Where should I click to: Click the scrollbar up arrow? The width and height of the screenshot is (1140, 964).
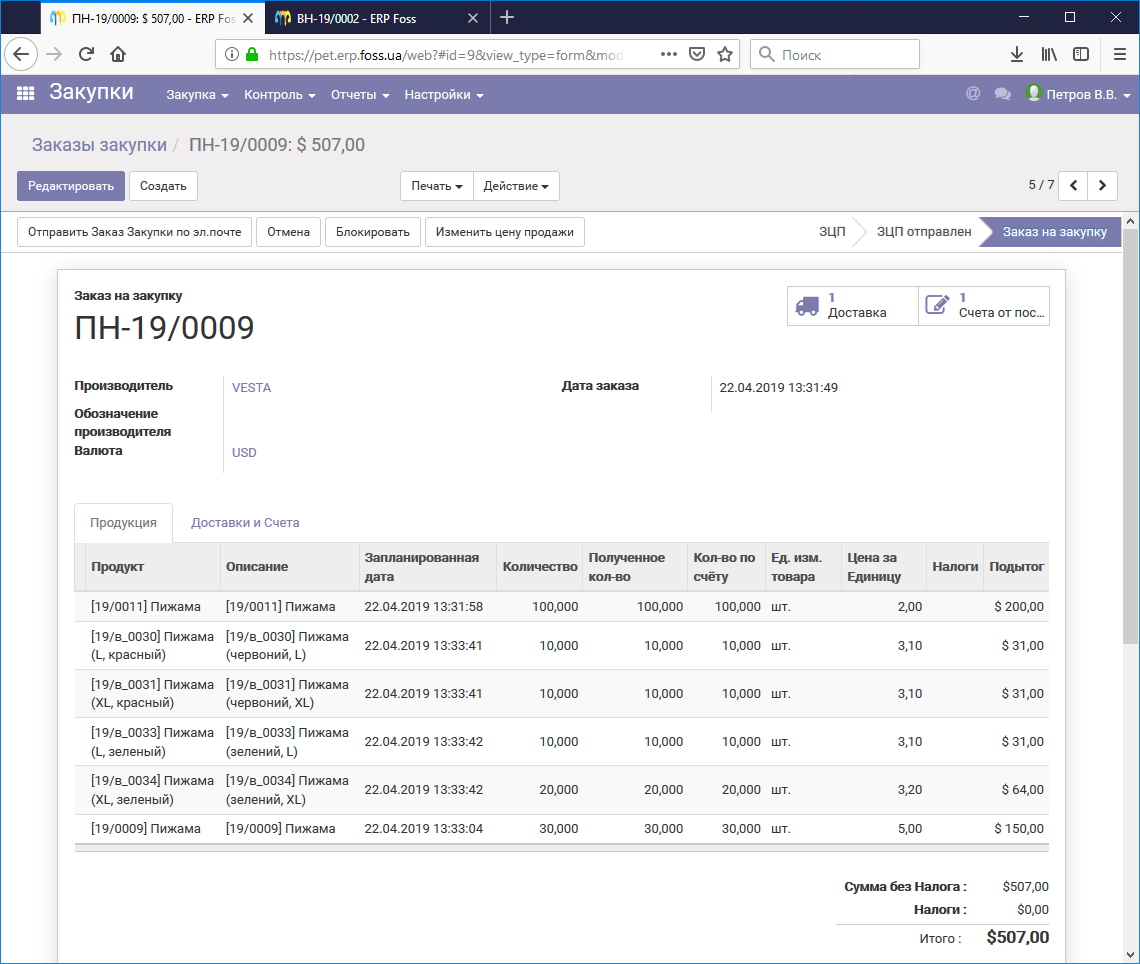click(1130, 221)
